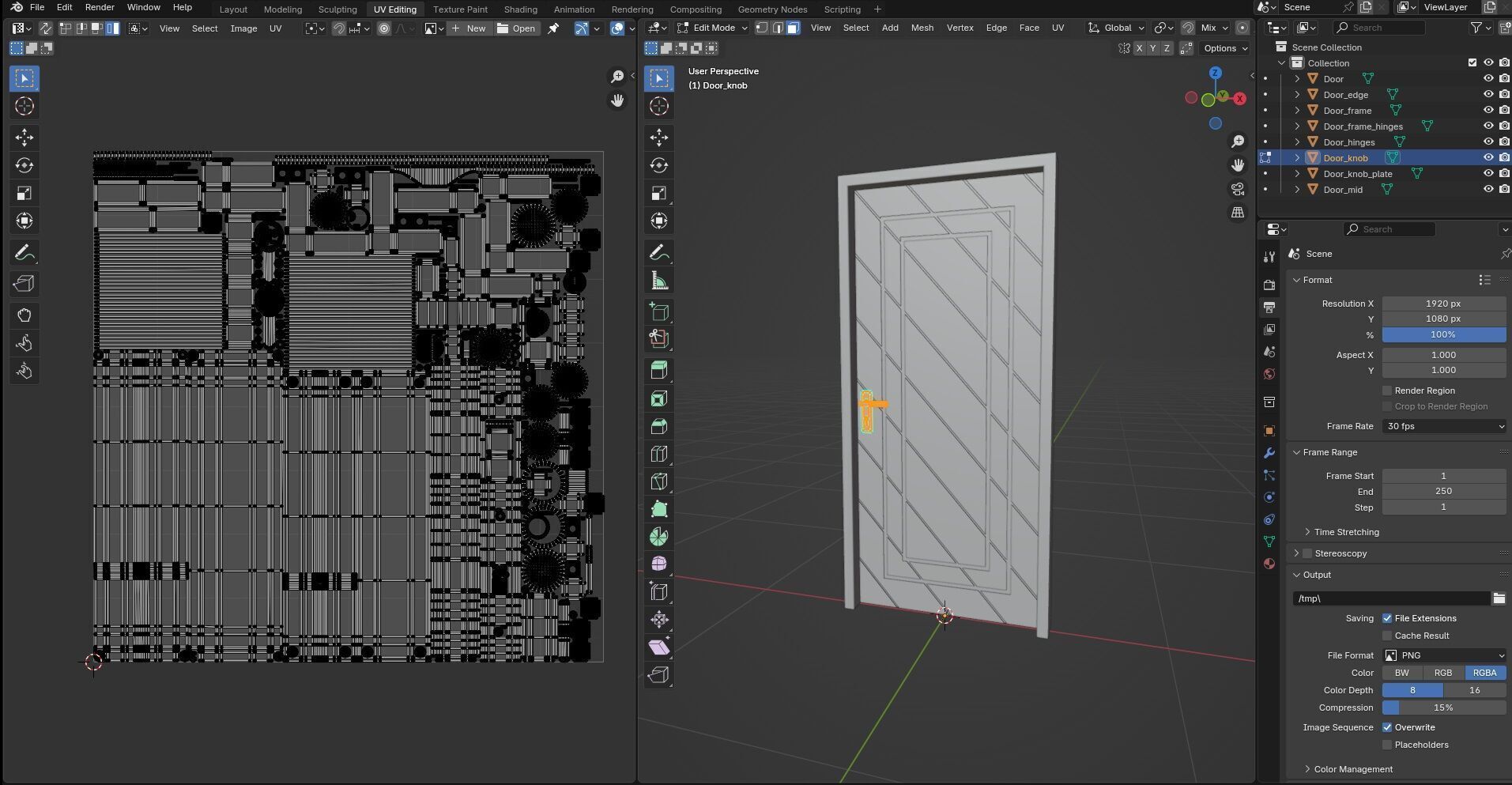Click the pin image icon in the UV editor header
This screenshot has width=1512, height=785.
point(553,28)
